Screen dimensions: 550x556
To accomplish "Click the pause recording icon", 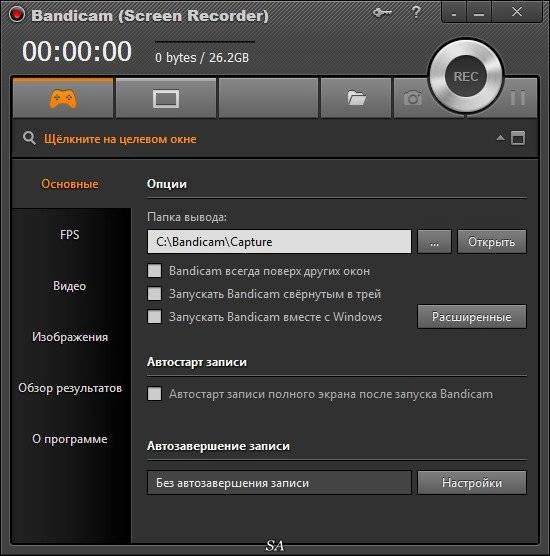I will click(x=518, y=98).
